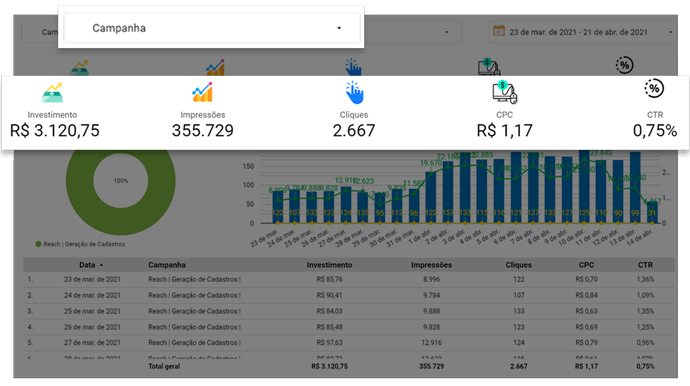Click CPC cell R$ 0,84

pyautogui.click(x=586, y=295)
